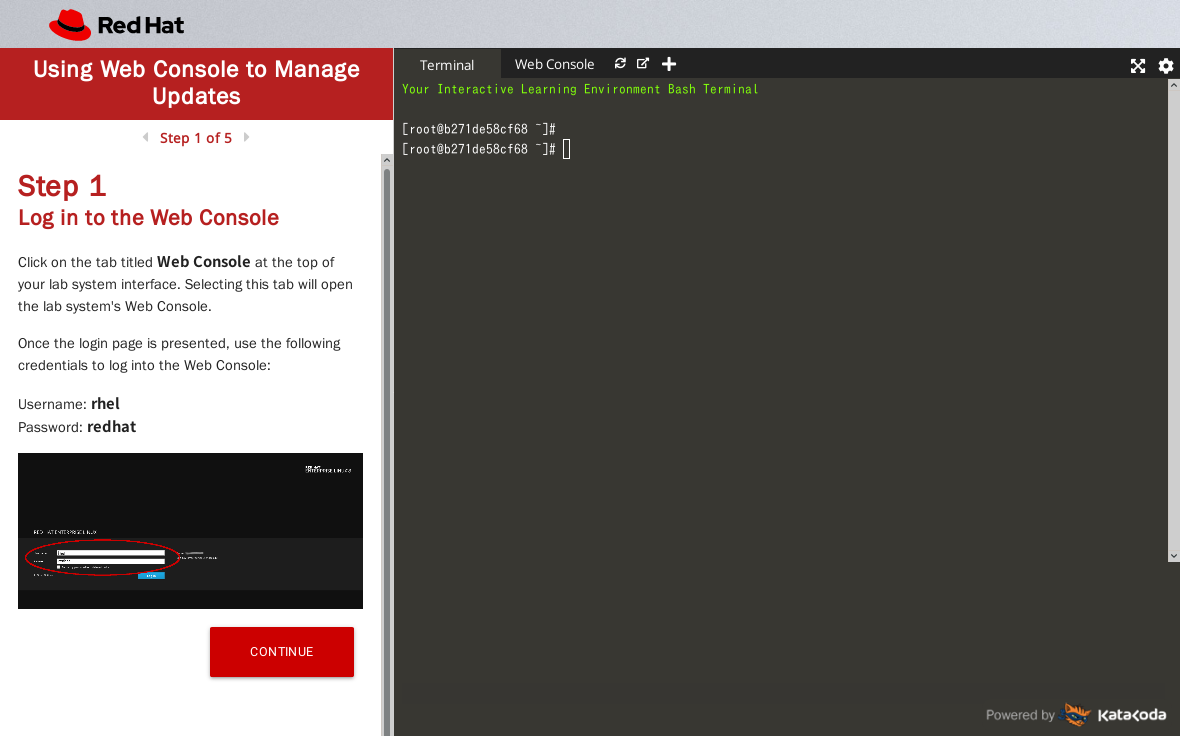Go to the previous step arrow
Image resolution: width=1180 pixels, height=736 pixels.
[145, 138]
